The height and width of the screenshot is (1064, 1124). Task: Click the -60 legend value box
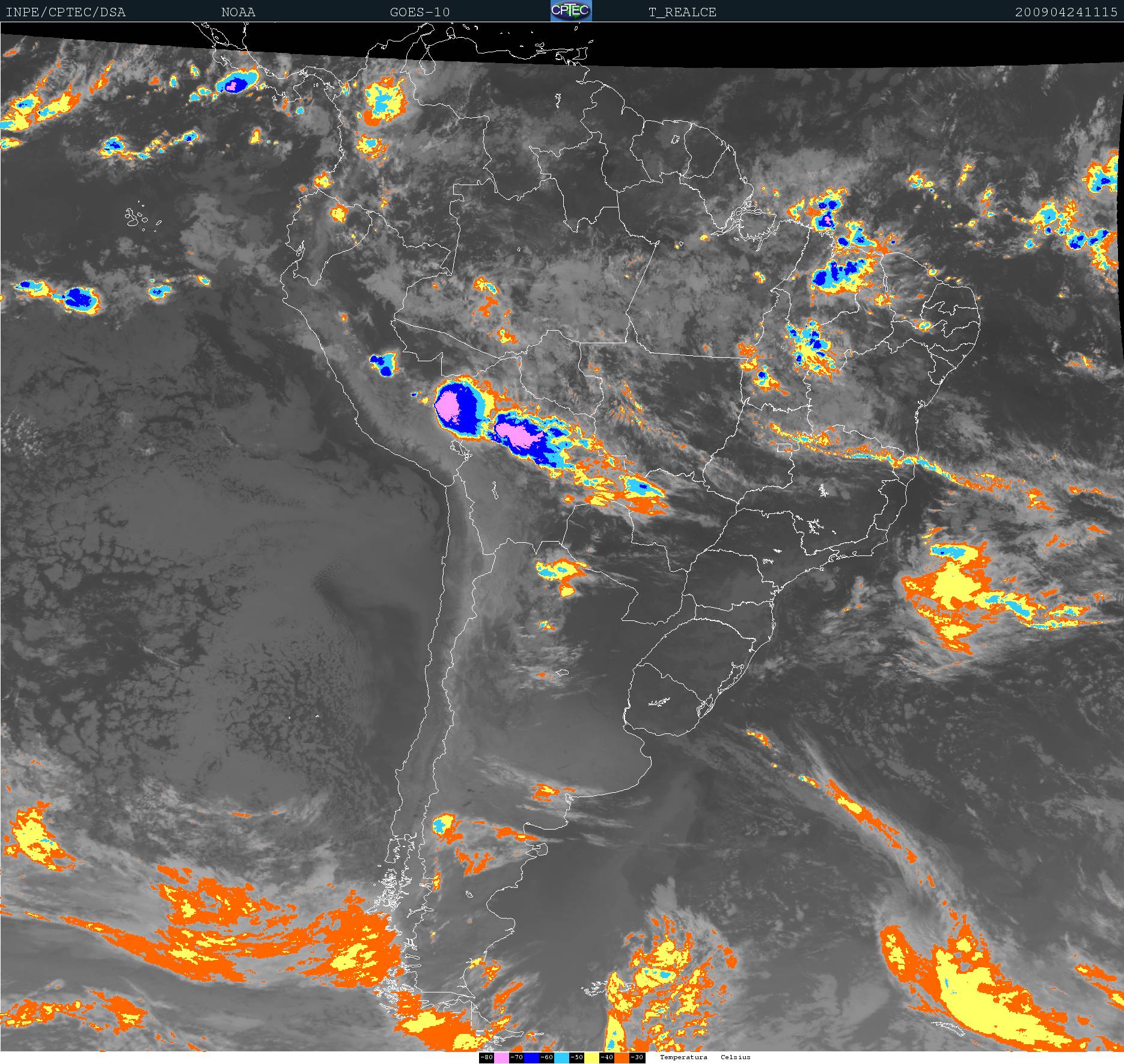(546, 1057)
